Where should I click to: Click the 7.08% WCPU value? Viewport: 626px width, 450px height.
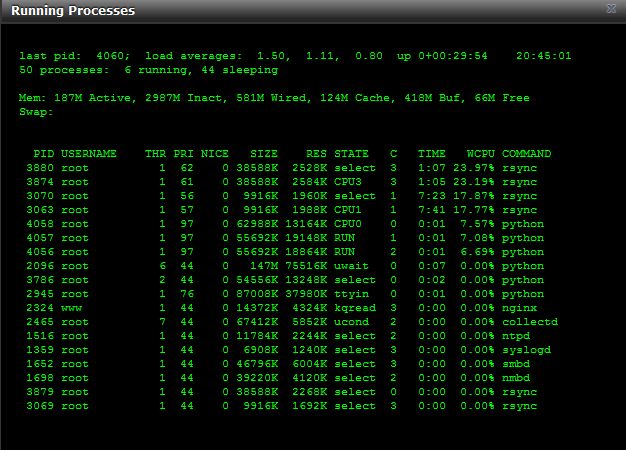[477, 238]
